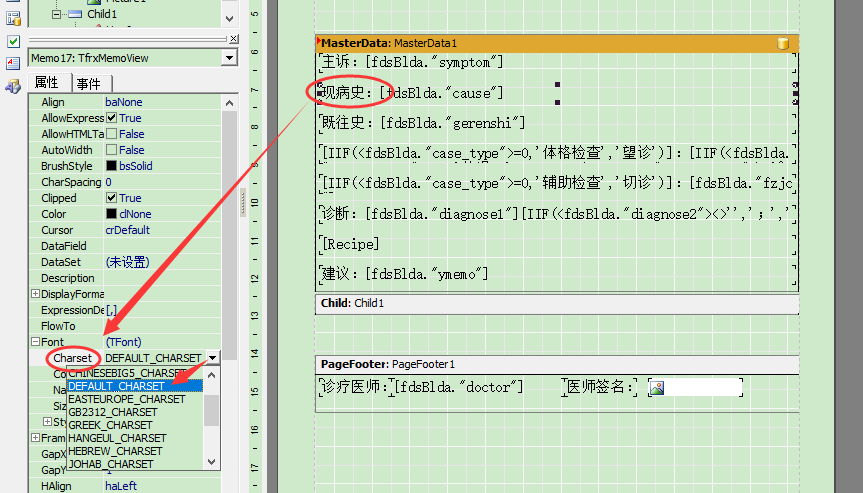
Task: Enable the AllowHTMLTags checkbox
Action: point(111,134)
